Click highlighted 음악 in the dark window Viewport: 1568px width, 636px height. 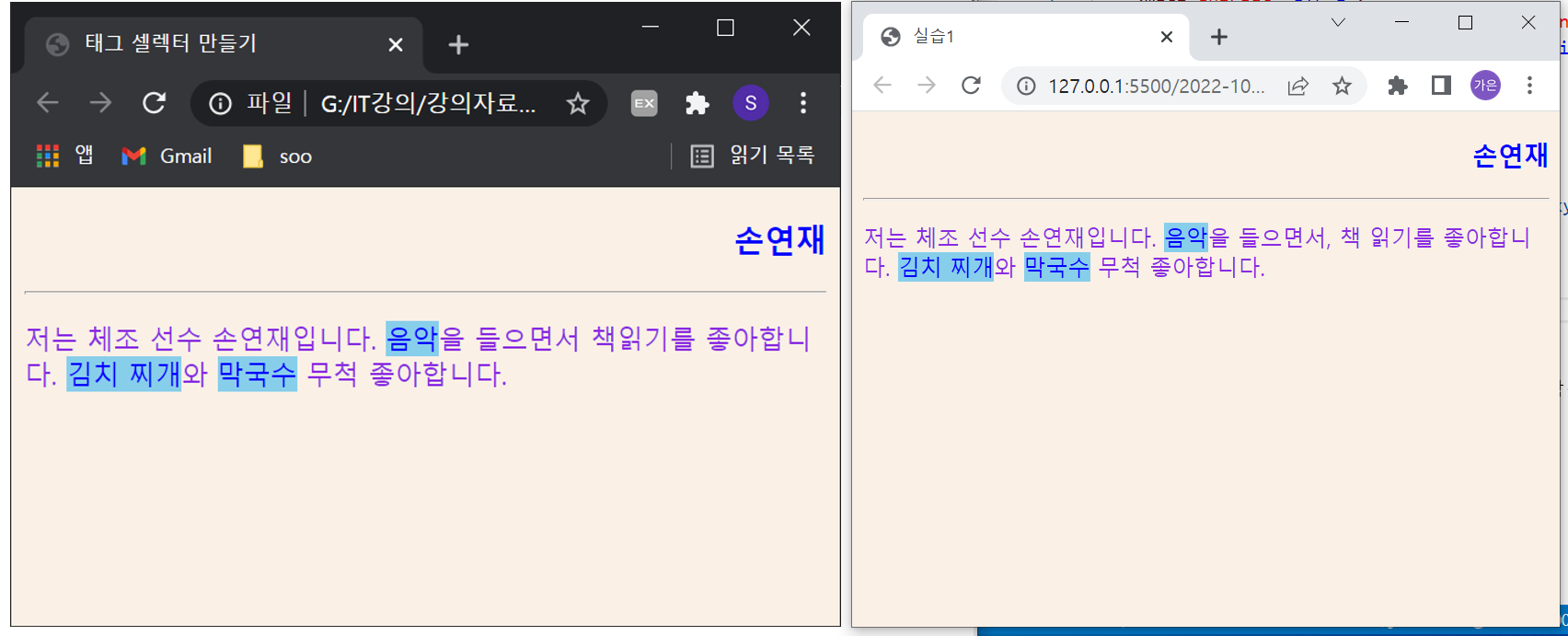pyautogui.click(x=412, y=339)
